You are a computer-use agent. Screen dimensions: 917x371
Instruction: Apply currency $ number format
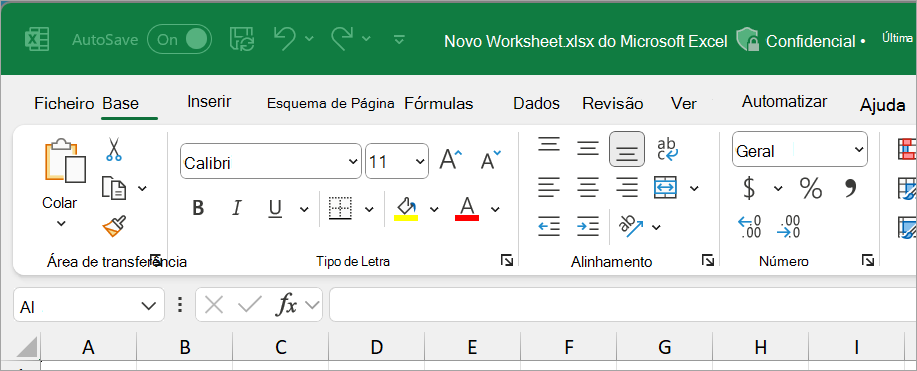click(x=749, y=188)
